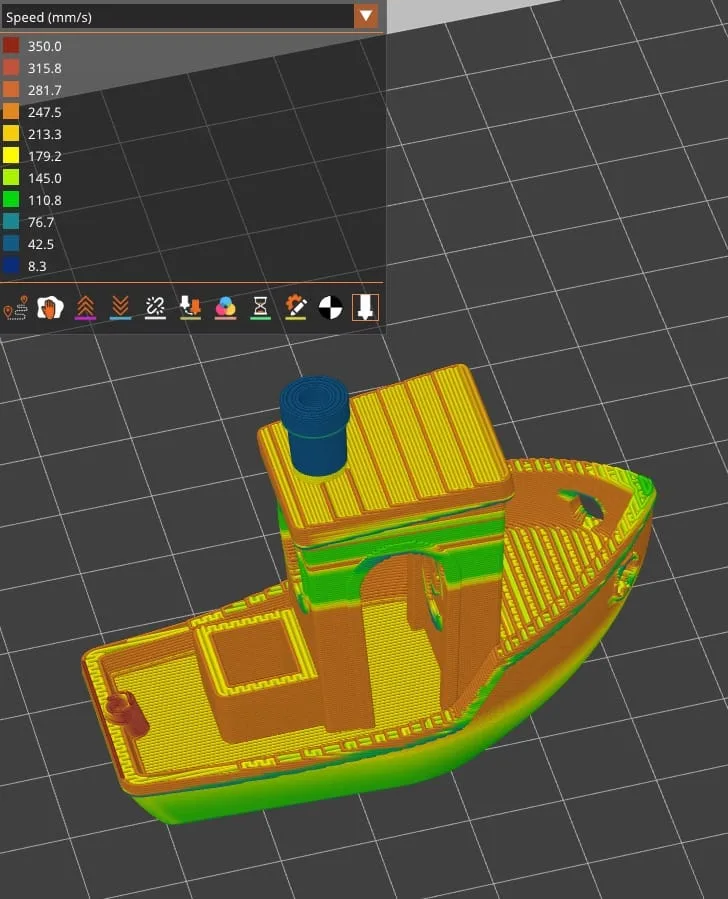Click the 76.7 teal color swatch
Image resolution: width=728 pixels, height=899 pixels.
pos(11,222)
